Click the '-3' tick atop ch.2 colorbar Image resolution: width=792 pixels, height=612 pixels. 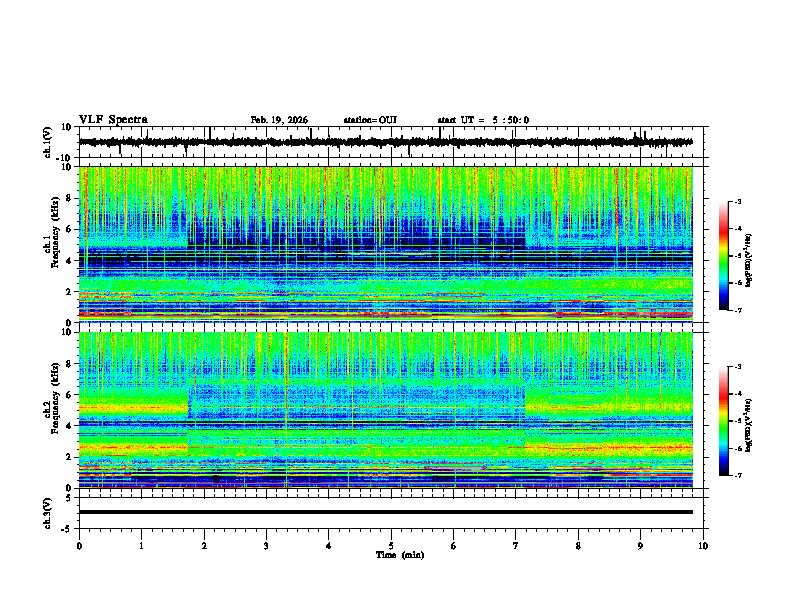pyautogui.click(x=737, y=367)
